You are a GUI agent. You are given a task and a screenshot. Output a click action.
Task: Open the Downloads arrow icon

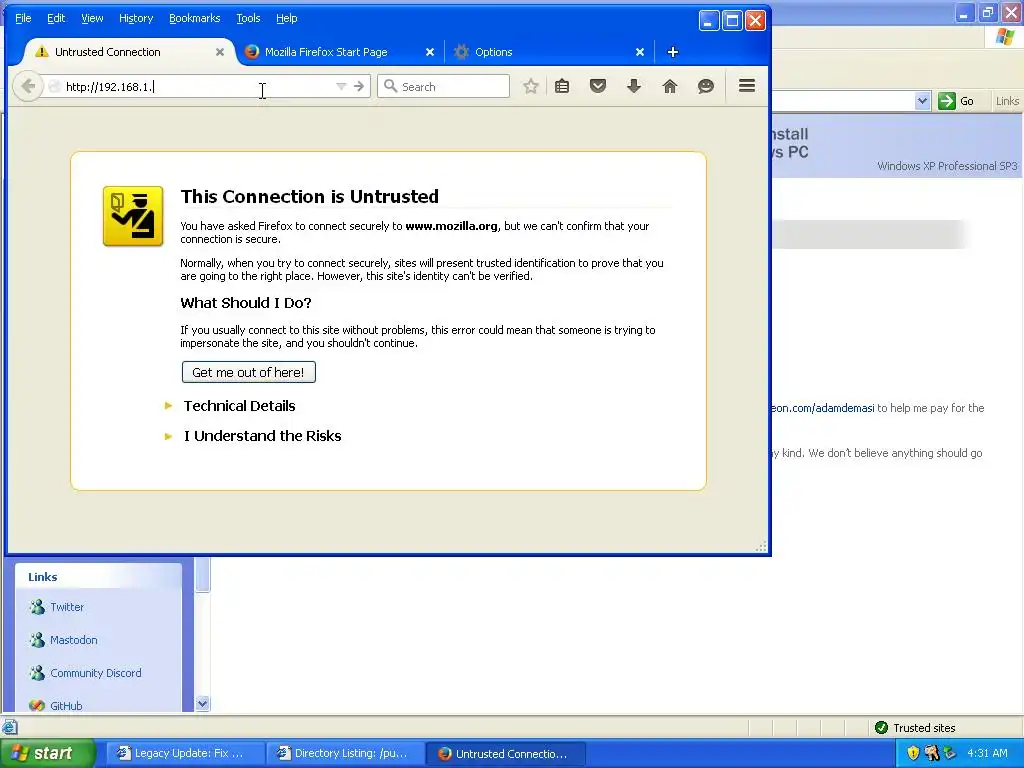pyautogui.click(x=633, y=86)
